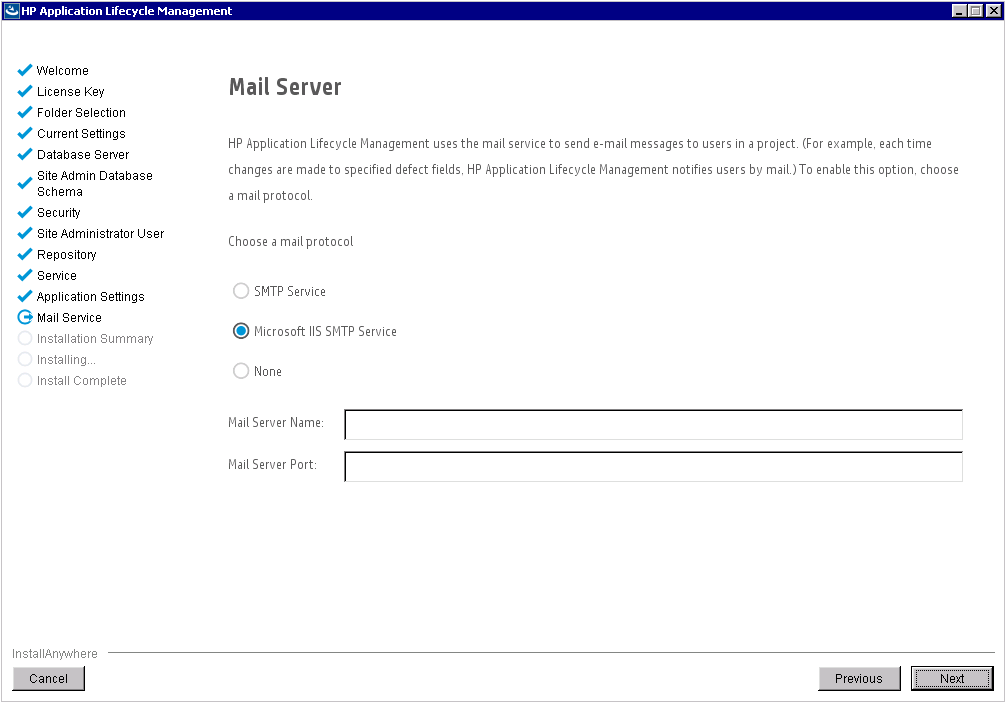Select the Service step label
This screenshot has height=702, width=1005.
tap(56, 276)
